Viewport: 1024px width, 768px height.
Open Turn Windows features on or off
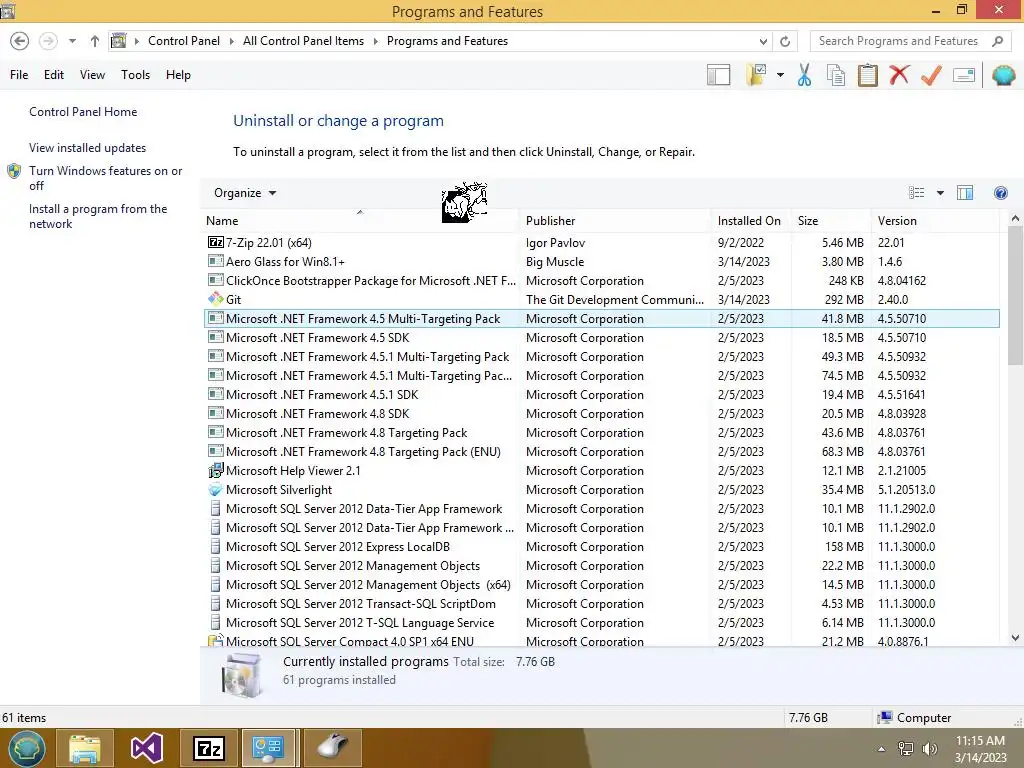point(105,178)
